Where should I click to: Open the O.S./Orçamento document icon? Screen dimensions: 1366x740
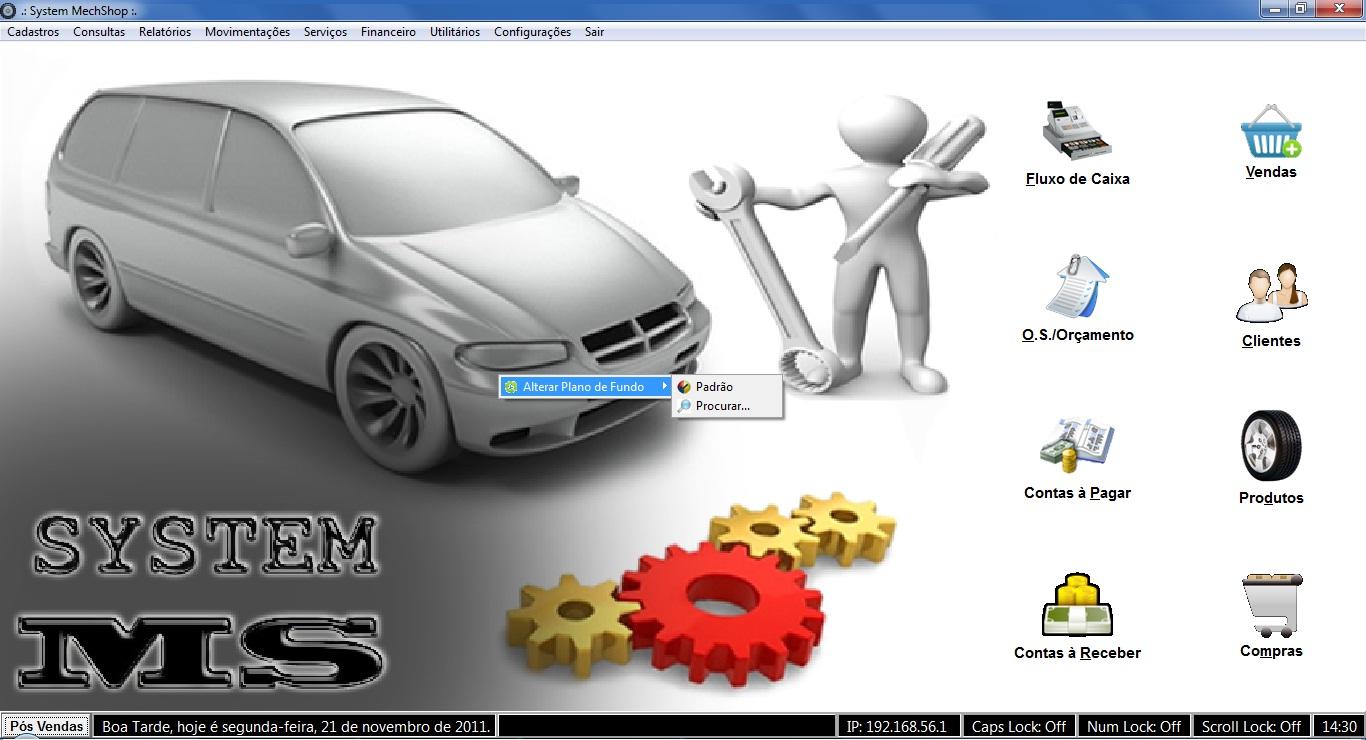(x=1077, y=288)
